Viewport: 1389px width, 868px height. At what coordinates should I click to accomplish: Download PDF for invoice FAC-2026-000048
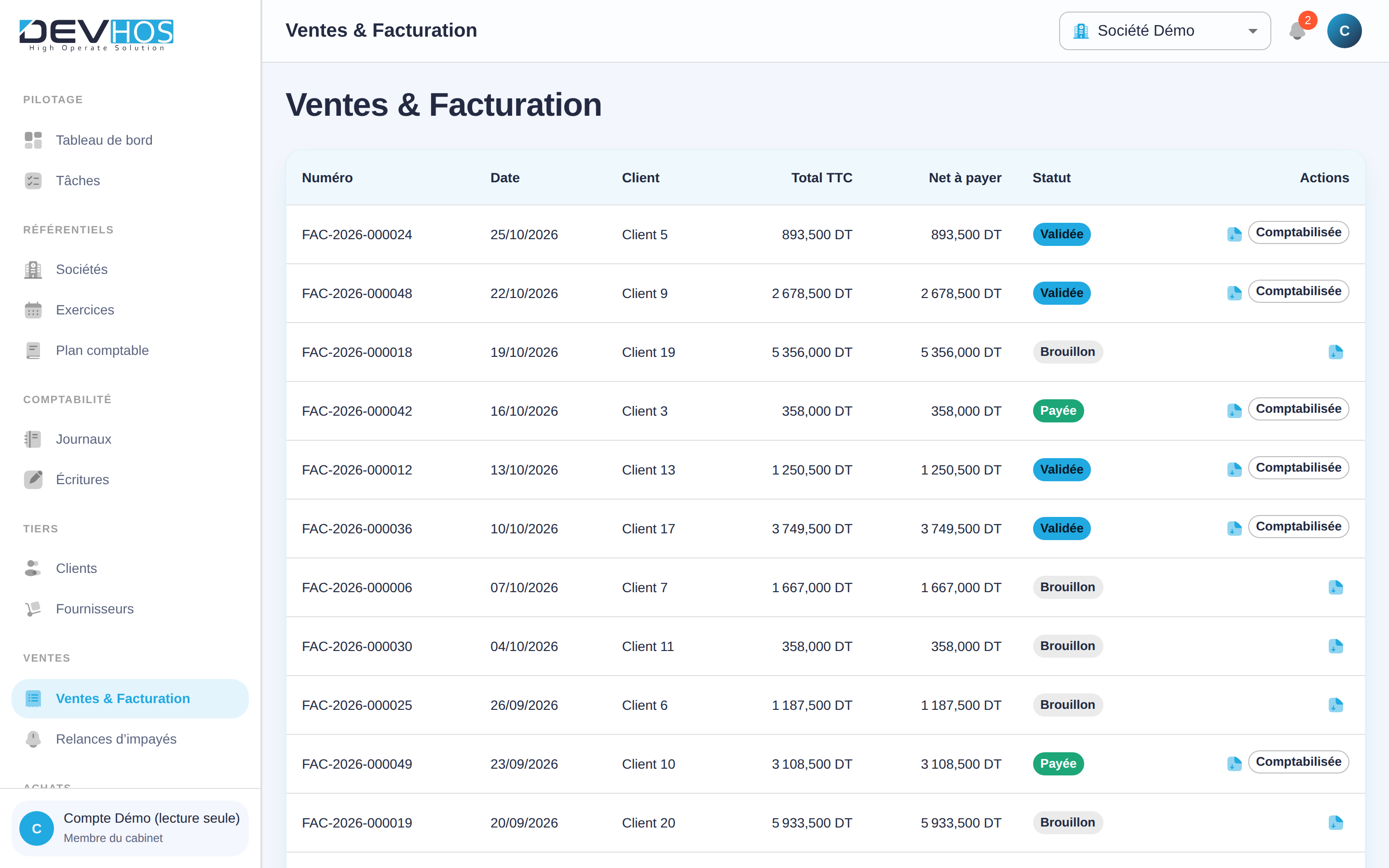(1234, 293)
